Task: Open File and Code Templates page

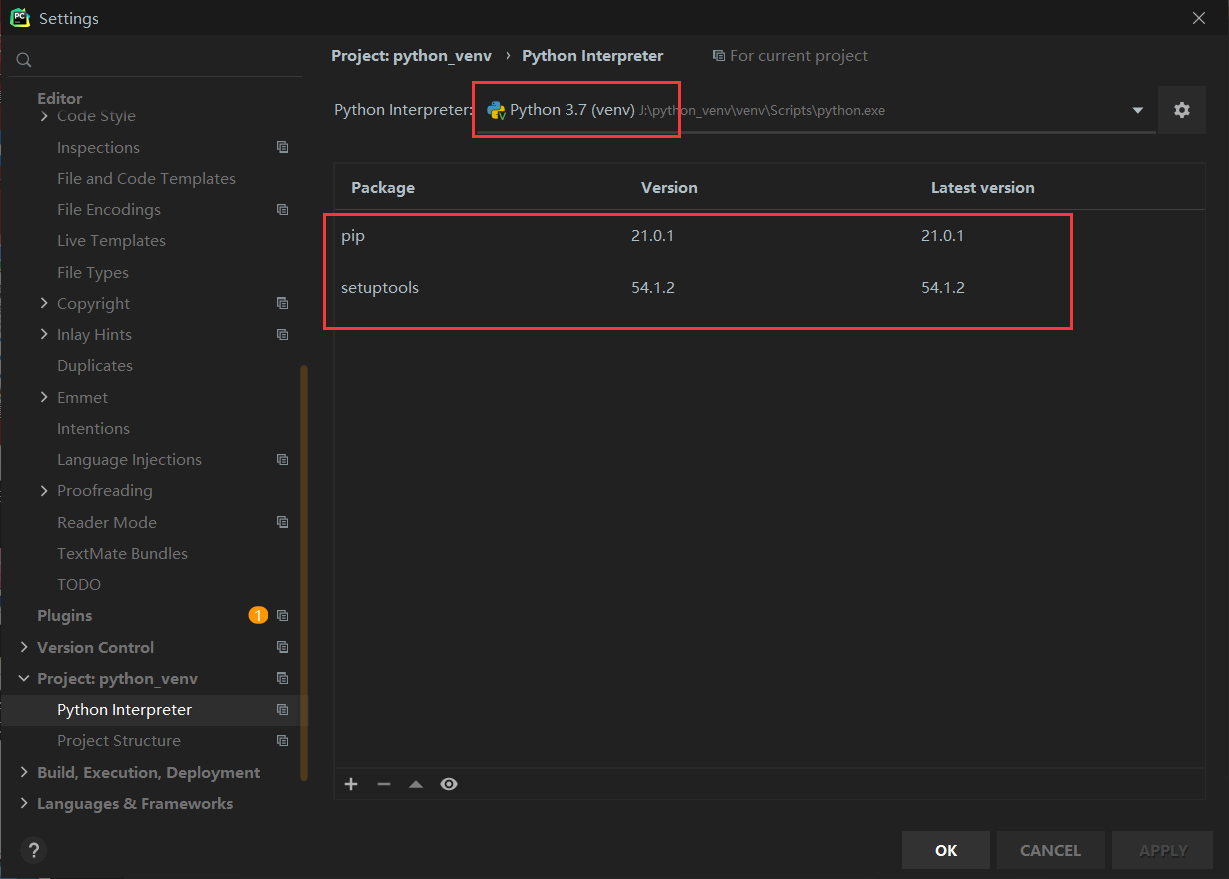Action: pos(146,178)
